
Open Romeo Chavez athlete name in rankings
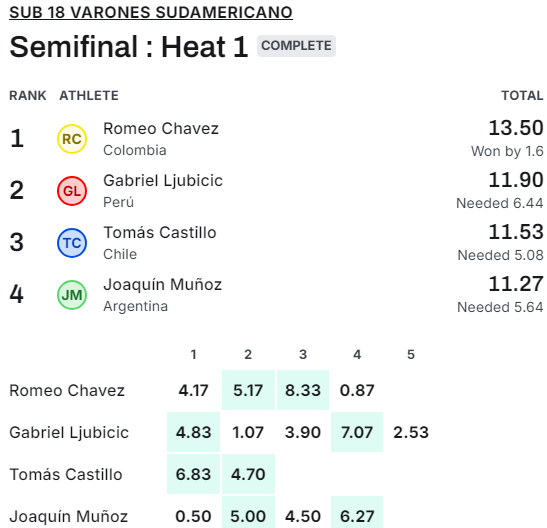pyautogui.click(x=161, y=128)
